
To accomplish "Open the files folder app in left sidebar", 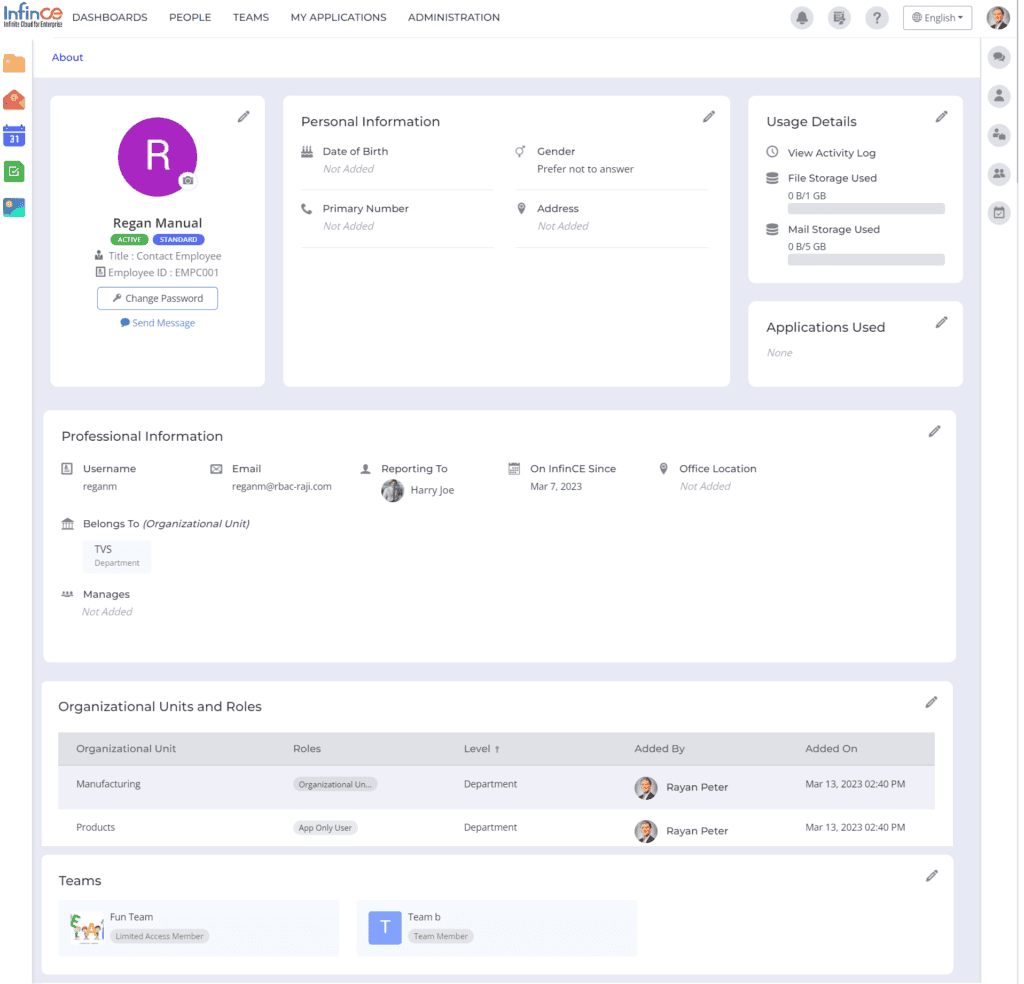I will click(x=14, y=64).
